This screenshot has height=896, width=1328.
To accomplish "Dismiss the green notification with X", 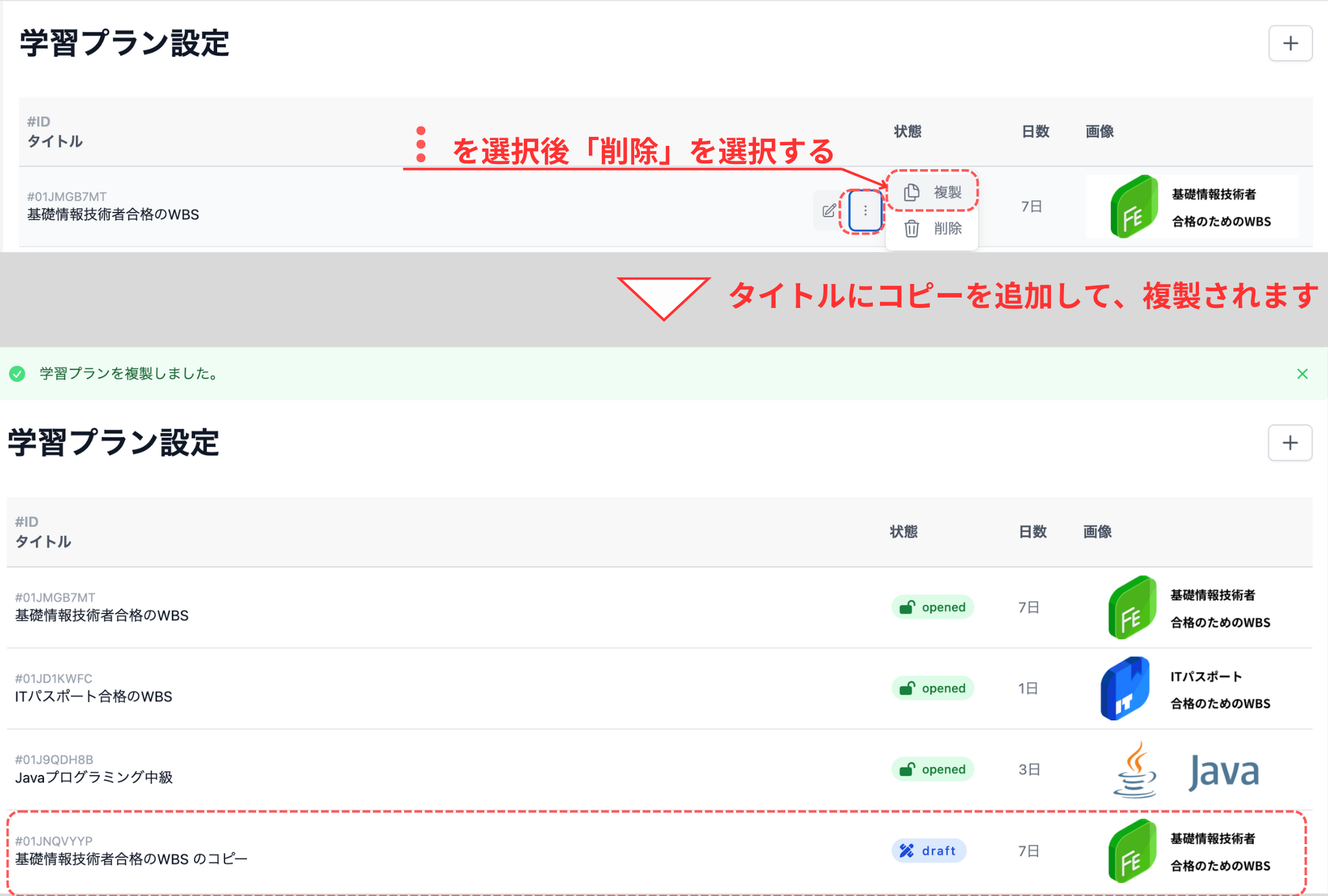I will click(x=1302, y=373).
